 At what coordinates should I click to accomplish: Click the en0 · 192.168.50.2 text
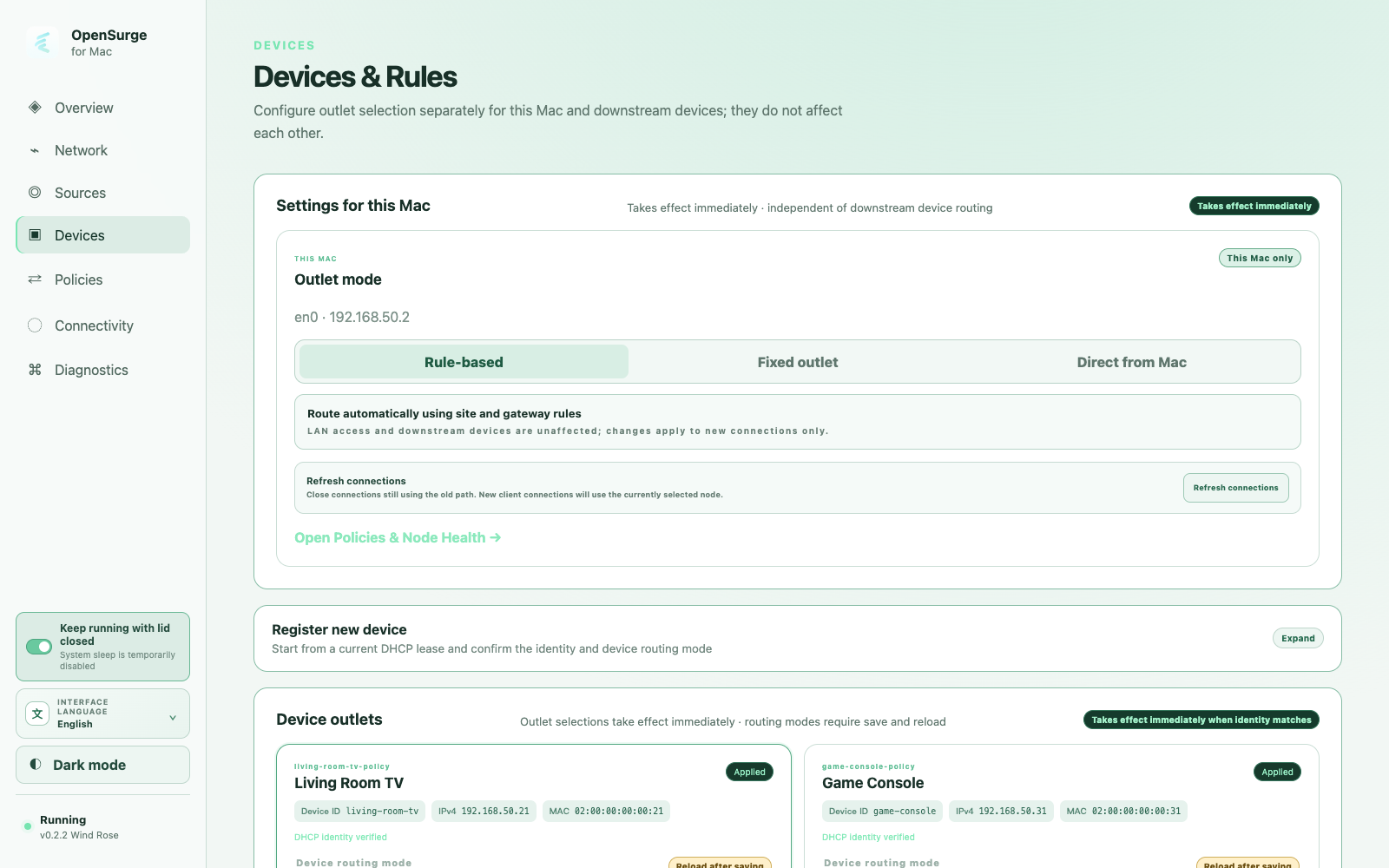tap(352, 317)
